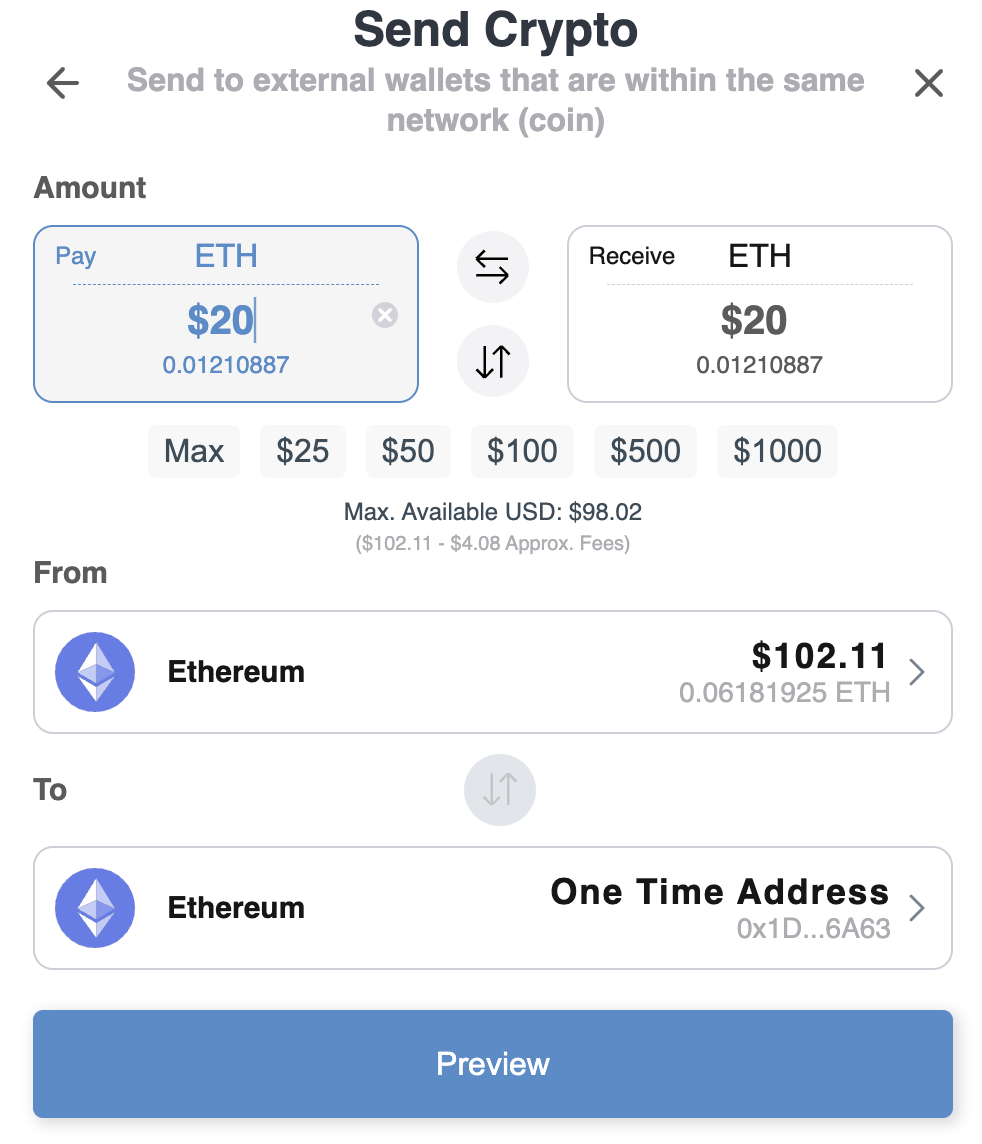Pick the $100 quick amount
The width and height of the screenshot is (982, 1144).
click(x=522, y=451)
